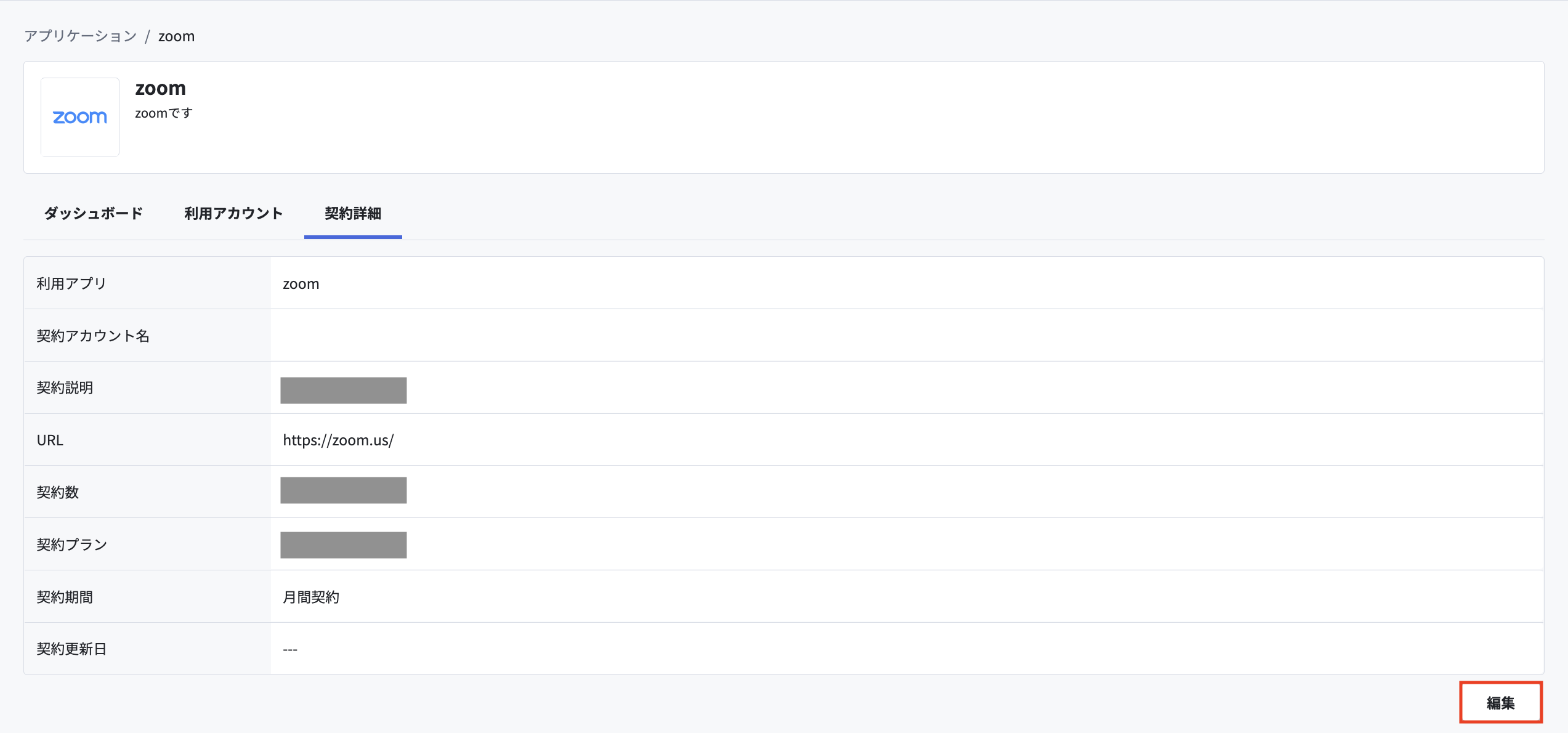This screenshot has width=1568, height=733.
Task: Click the redacted 契約説明 value
Action: (x=344, y=391)
